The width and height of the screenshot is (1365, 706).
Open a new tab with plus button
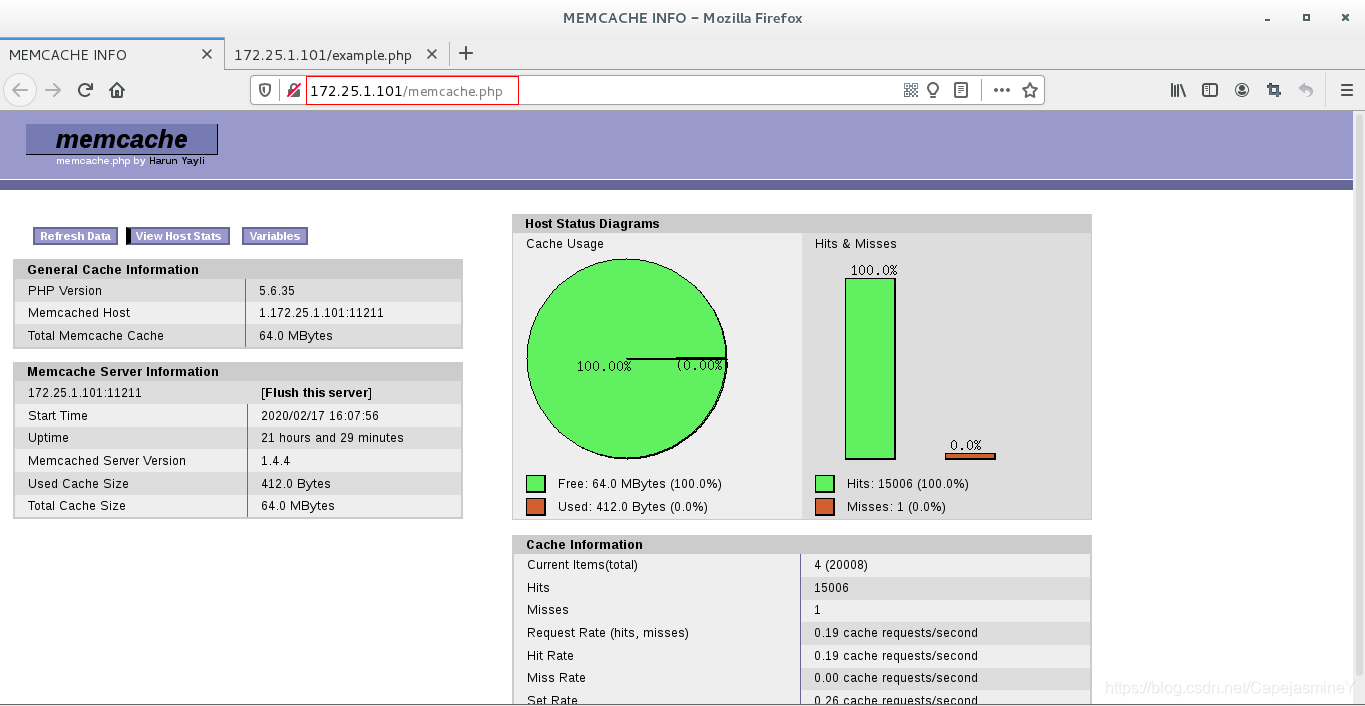tap(466, 54)
